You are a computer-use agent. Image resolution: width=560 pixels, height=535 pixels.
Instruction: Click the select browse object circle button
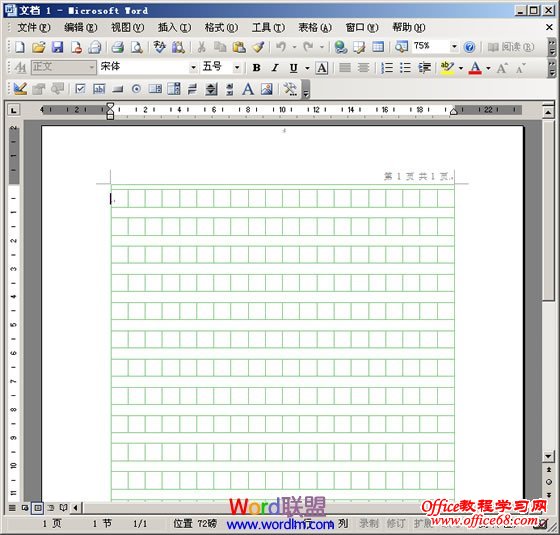pos(549,482)
